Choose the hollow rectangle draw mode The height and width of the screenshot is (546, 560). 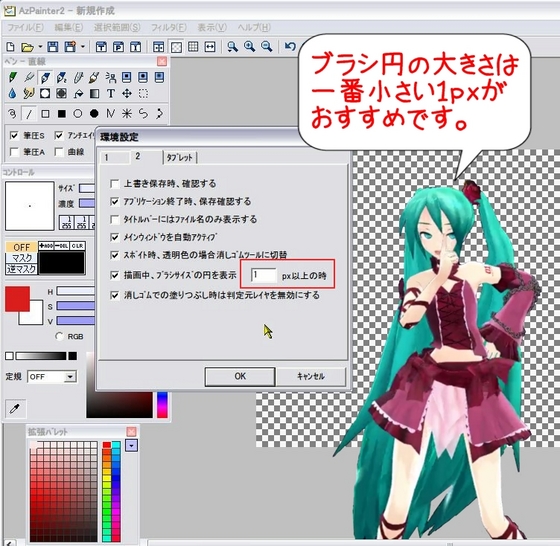45,114
